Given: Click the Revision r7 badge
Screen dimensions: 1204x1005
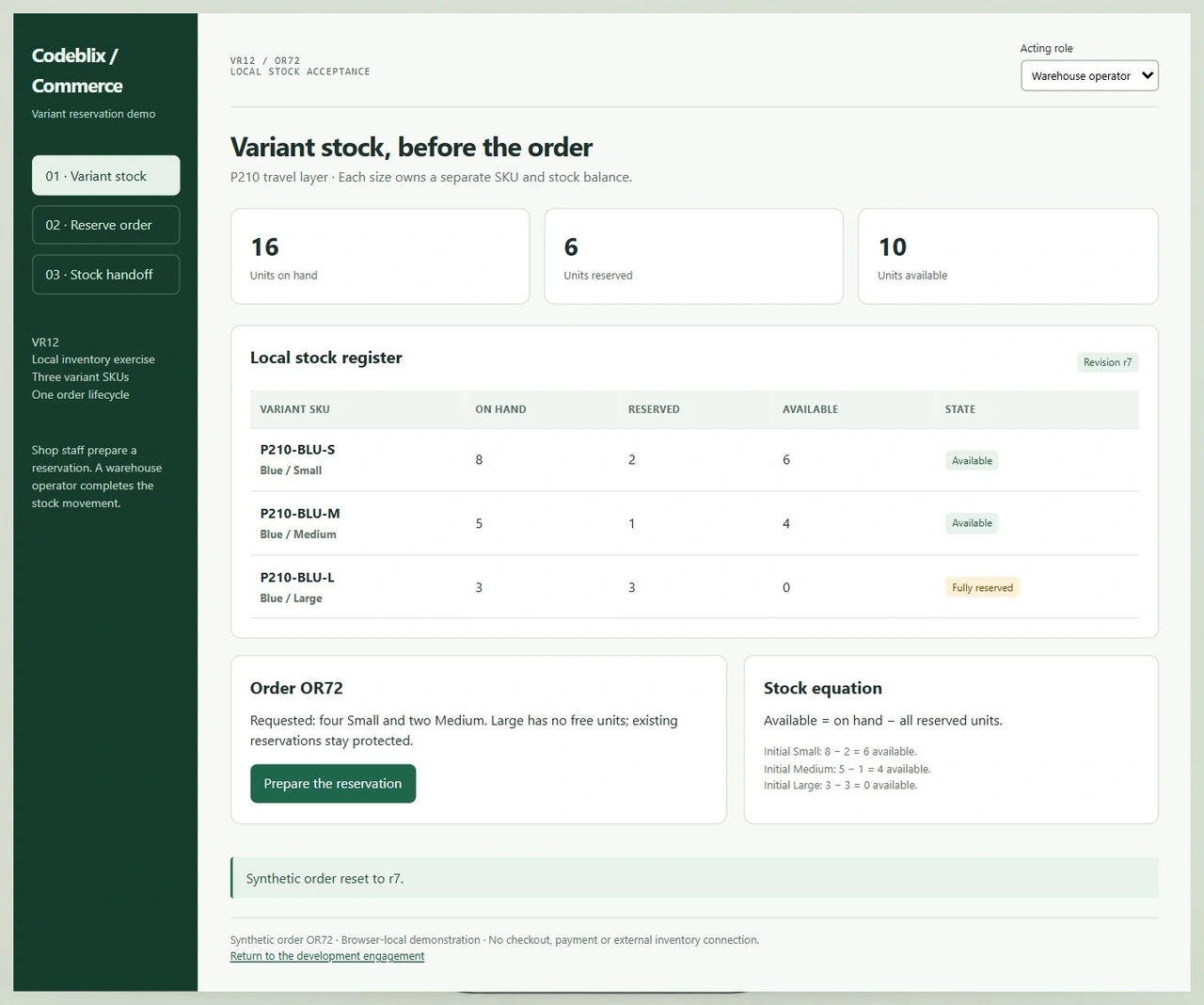Looking at the screenshot, I should 1107,362.
